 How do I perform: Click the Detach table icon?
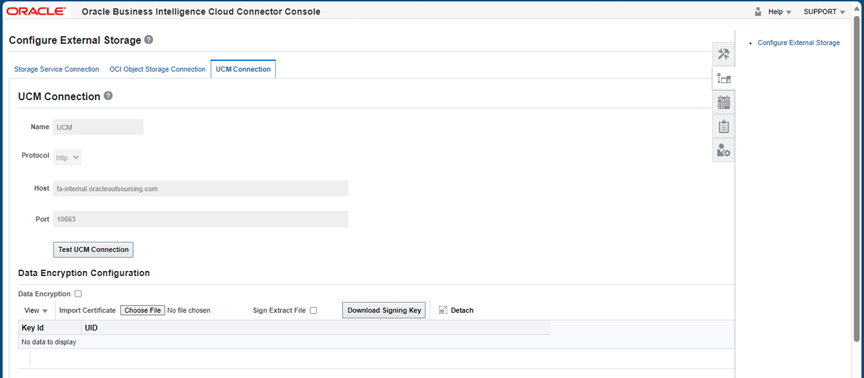click(442, 310)
